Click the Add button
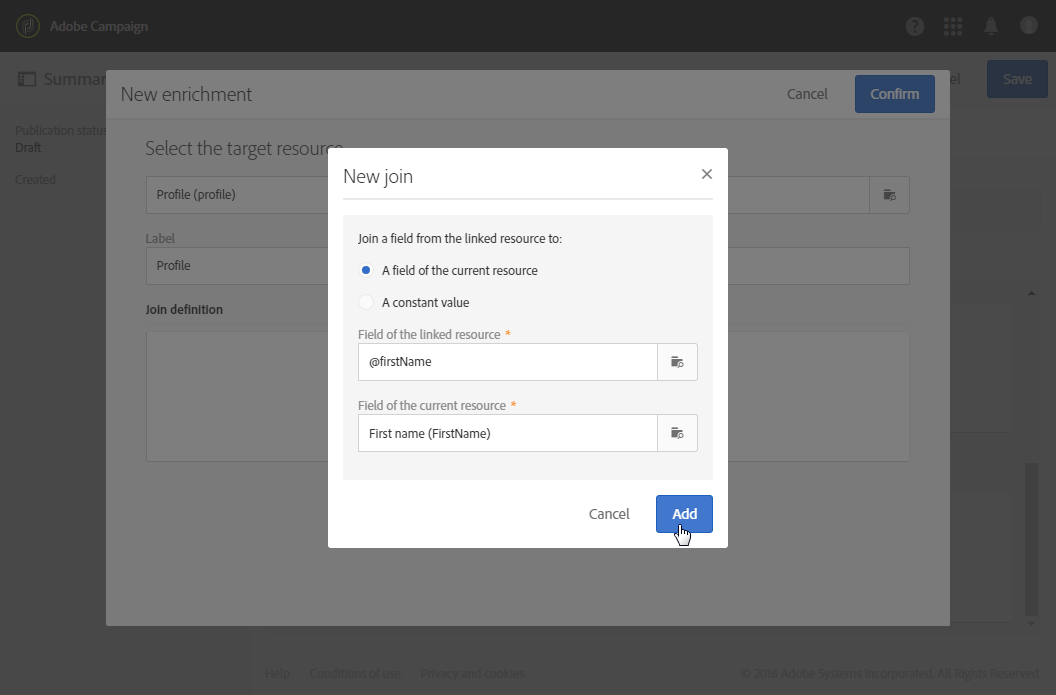 point(684,514)
